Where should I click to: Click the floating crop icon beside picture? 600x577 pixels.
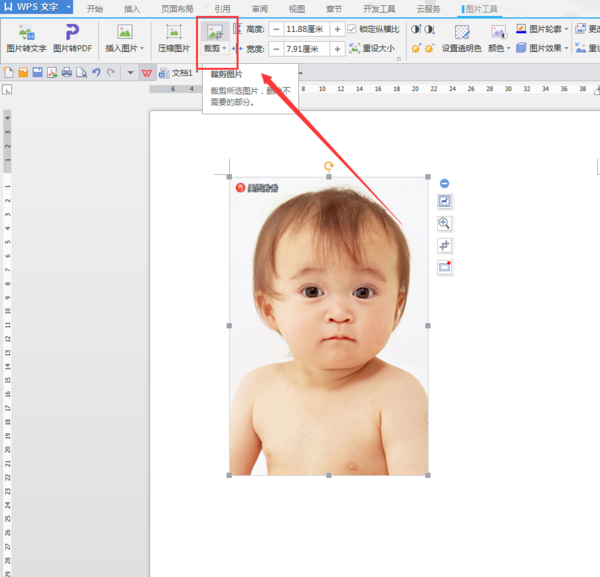[x=444, y=245]
